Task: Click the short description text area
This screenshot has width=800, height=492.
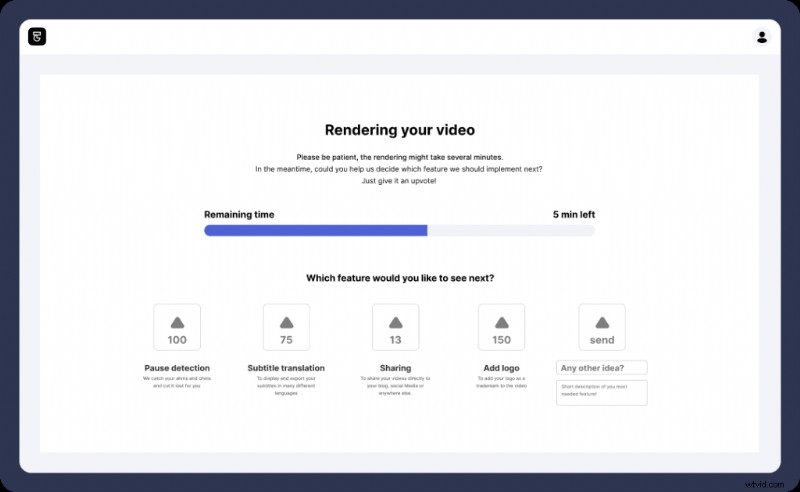Action: click(602, 392)
